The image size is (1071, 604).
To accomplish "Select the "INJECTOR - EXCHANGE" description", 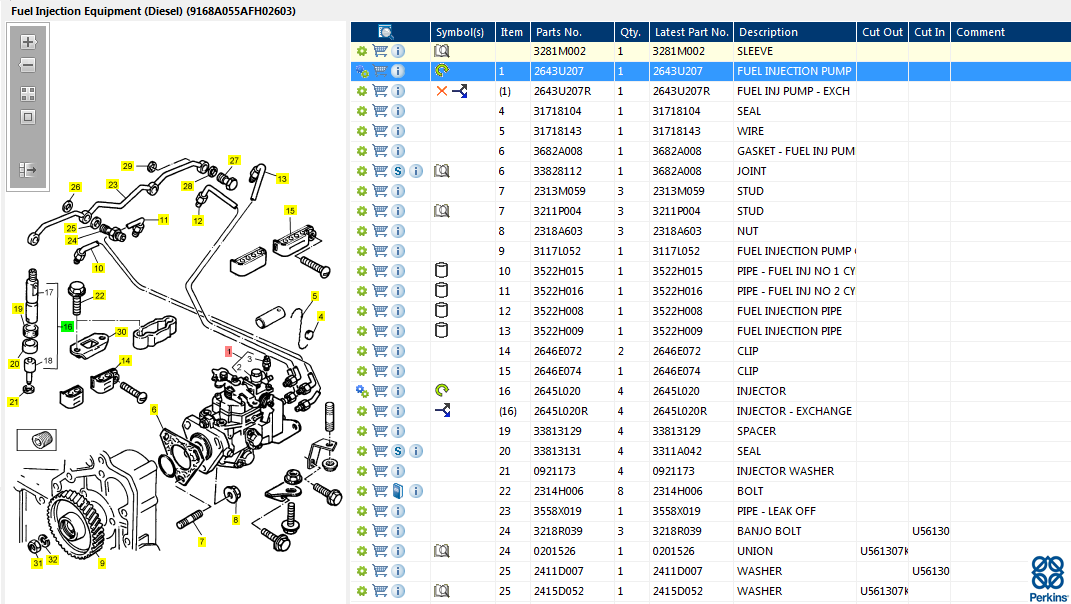I will (x=794, y=411).
